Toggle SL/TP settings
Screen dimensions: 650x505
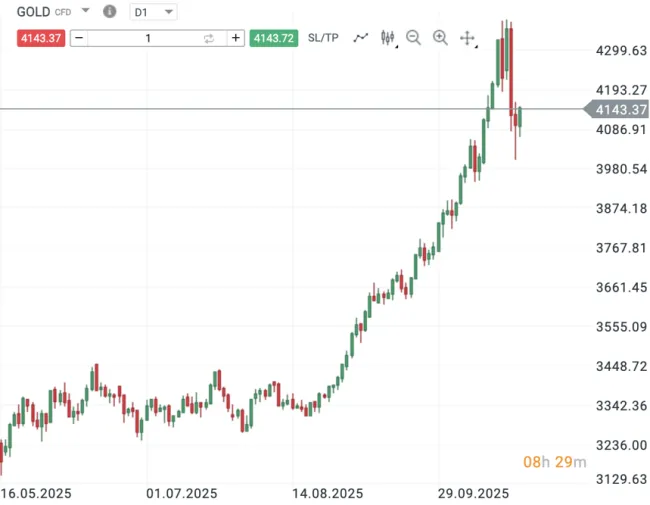coord(323,38)
